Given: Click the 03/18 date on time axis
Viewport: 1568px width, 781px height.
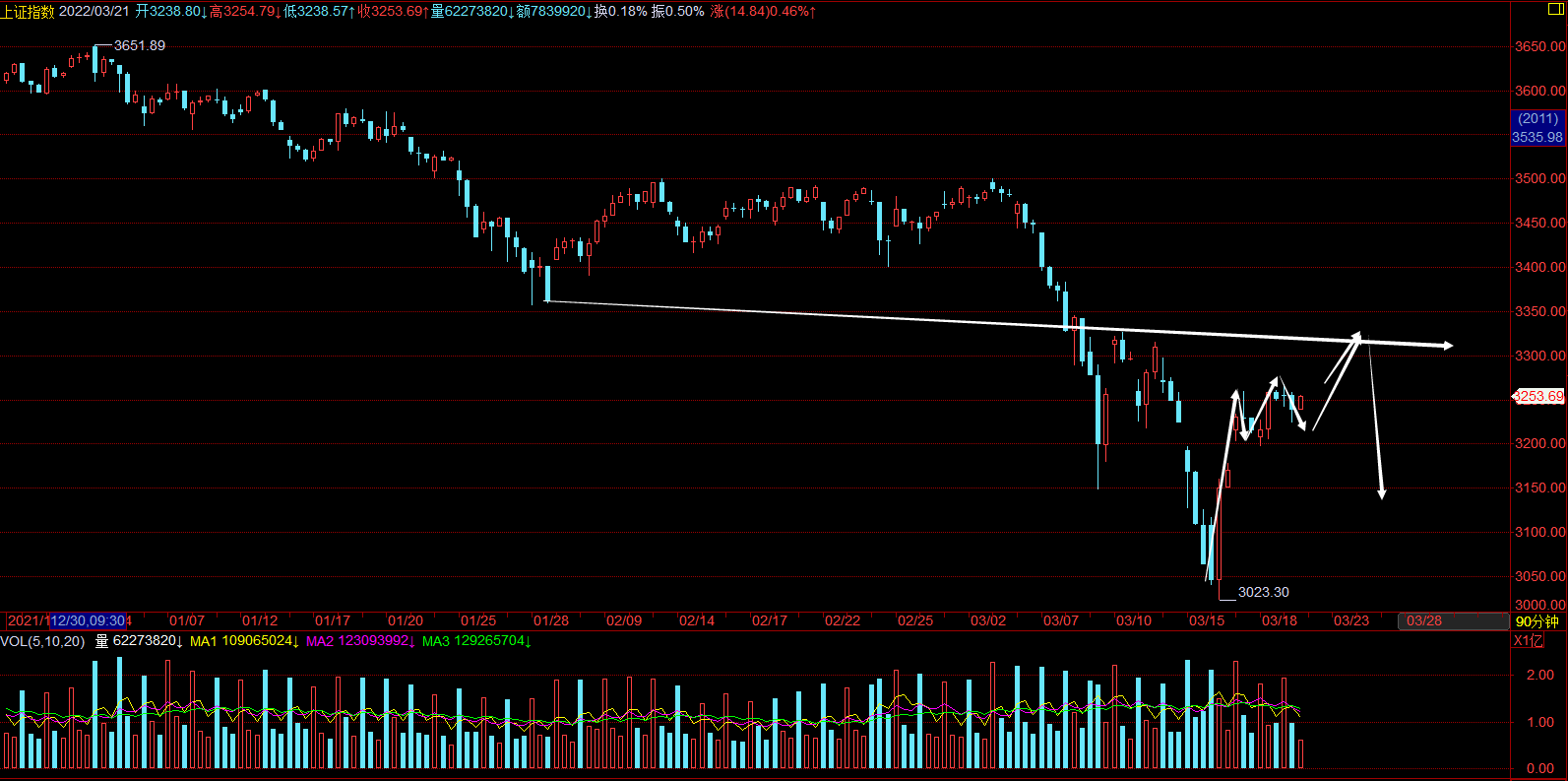Looking at the screenshot, I should (1280, 621).
